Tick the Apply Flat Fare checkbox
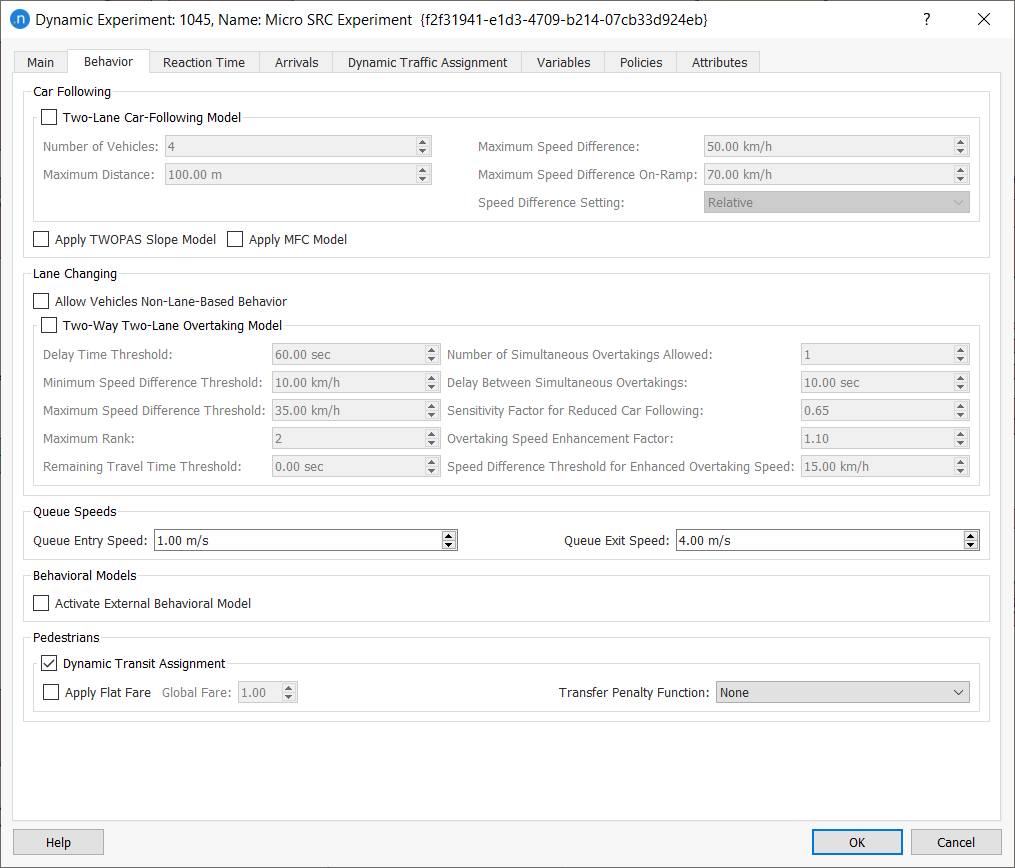 tap(51, 692)
